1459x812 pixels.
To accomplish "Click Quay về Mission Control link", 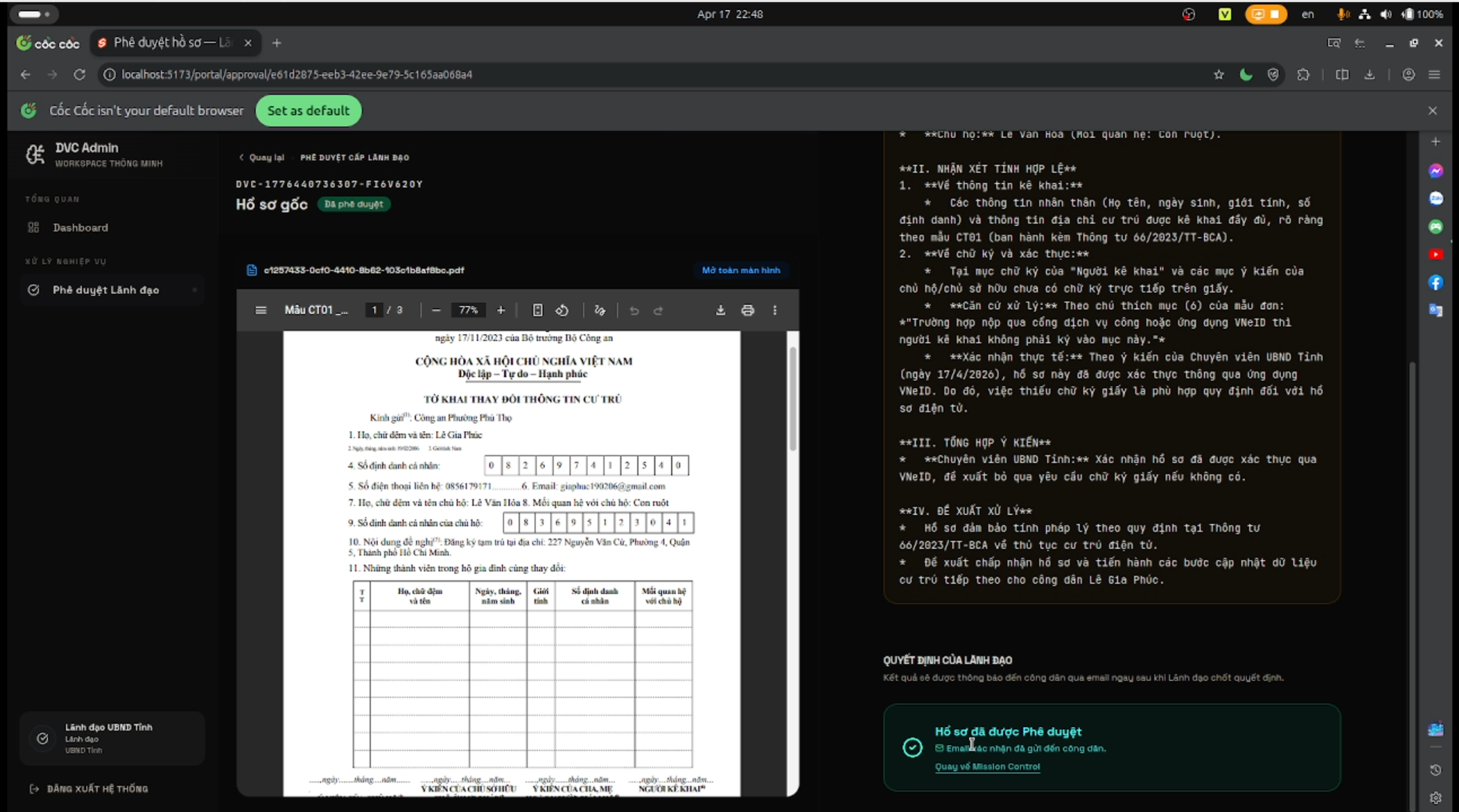I will [987, 767].
